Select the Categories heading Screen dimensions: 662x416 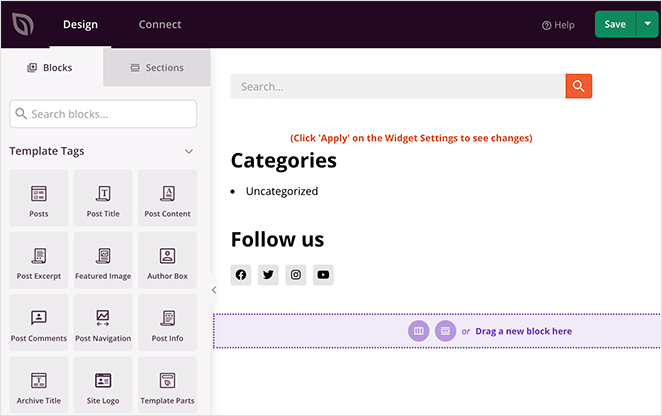(284, 160)
